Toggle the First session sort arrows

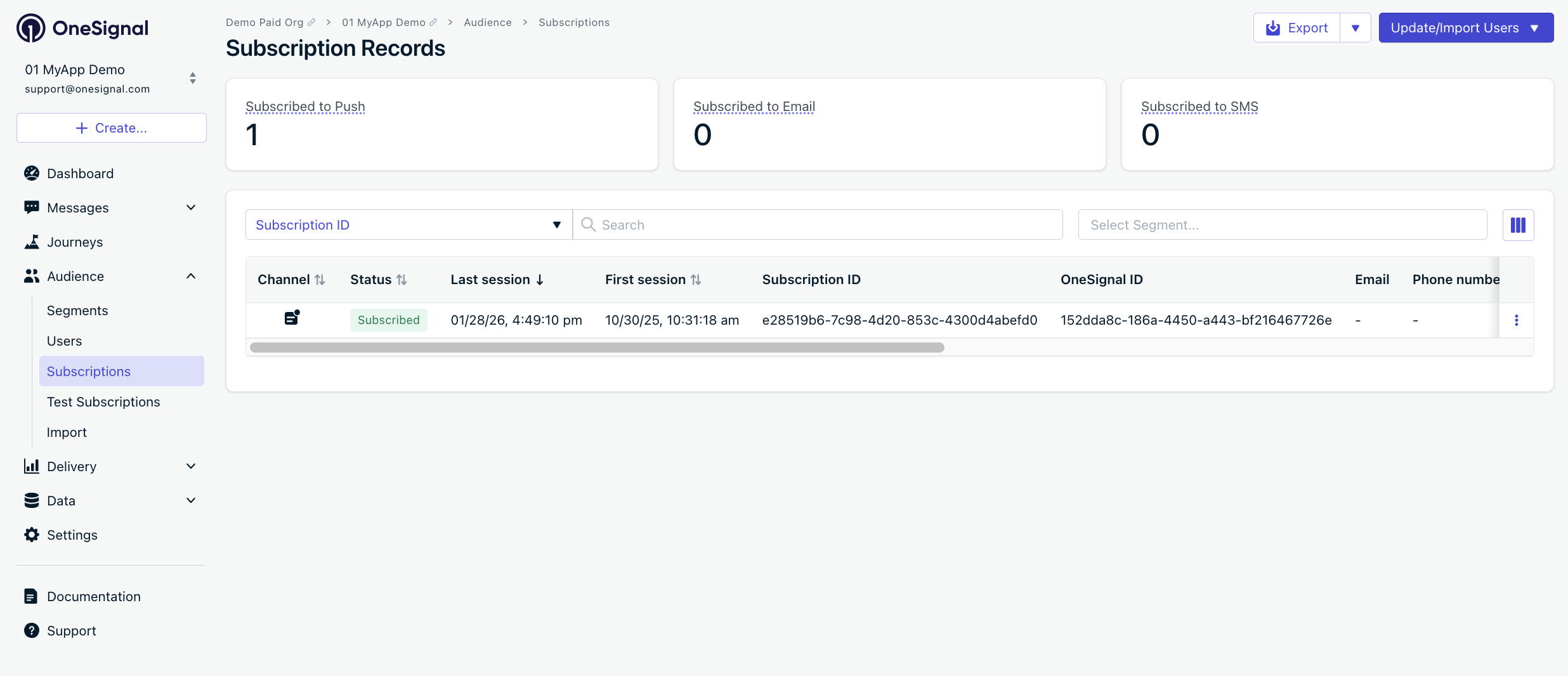696,279
